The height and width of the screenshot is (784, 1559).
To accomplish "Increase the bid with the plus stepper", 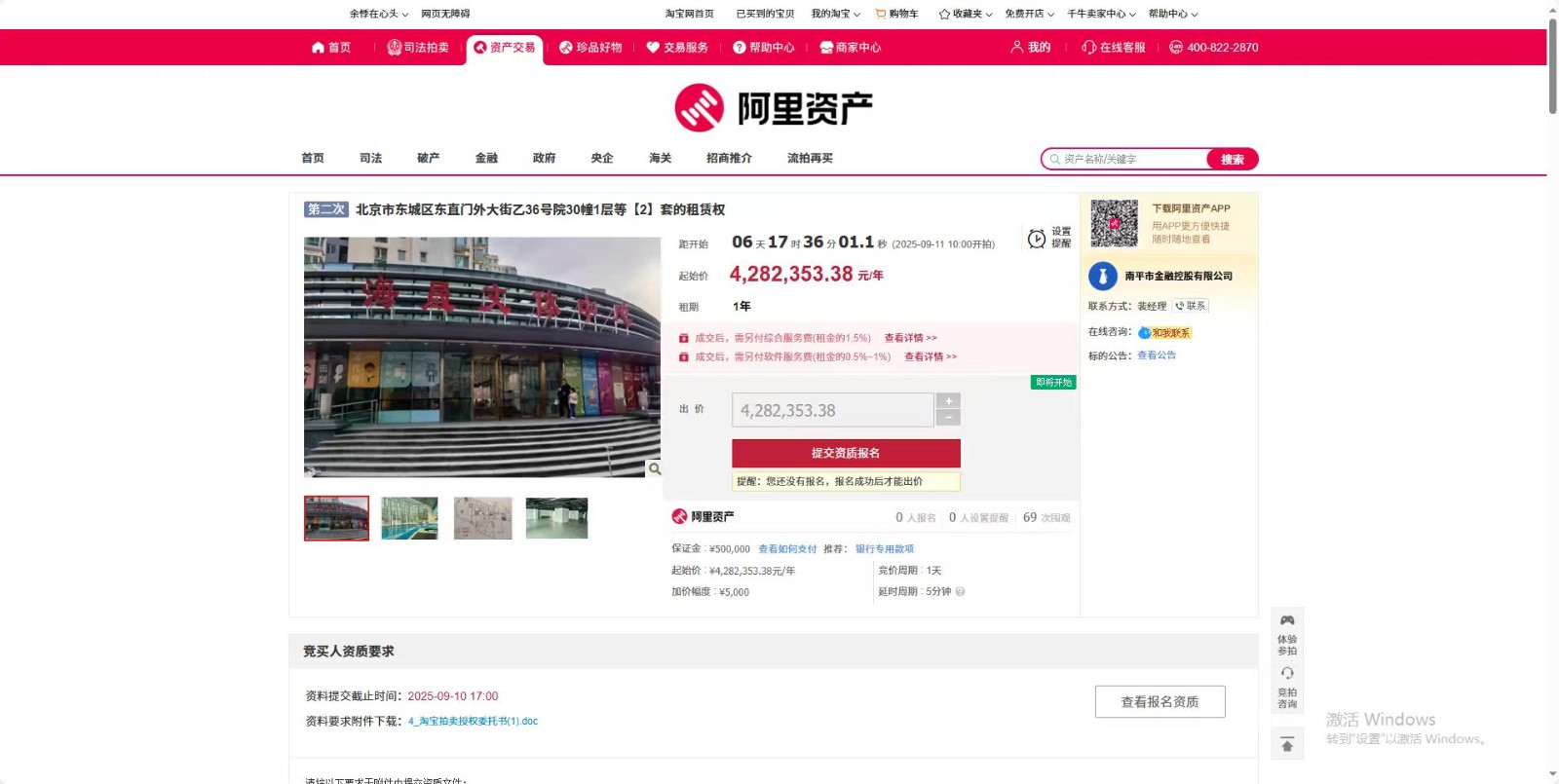I will [948, 401].
